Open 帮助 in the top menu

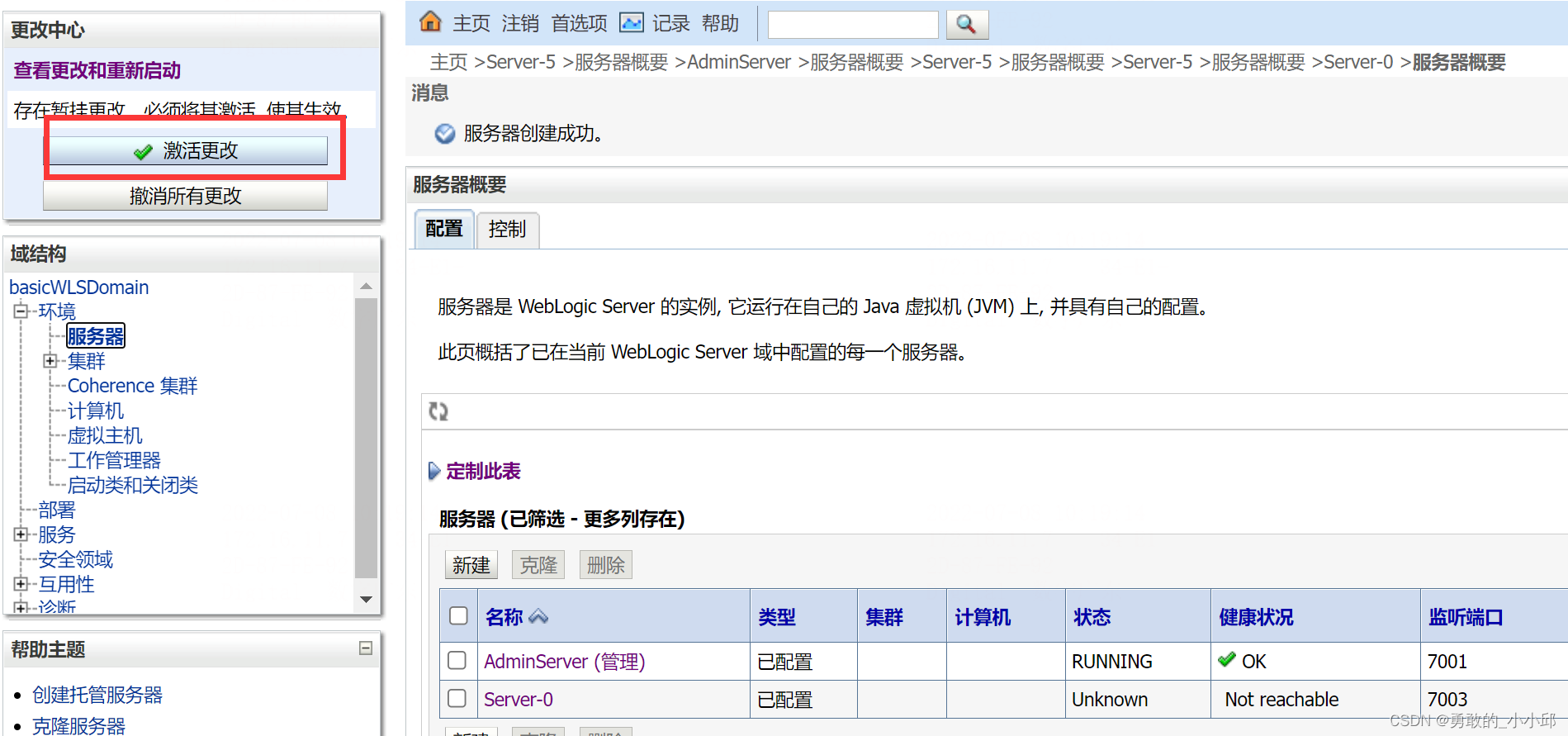pyautogui.click(x=720, y=23)
